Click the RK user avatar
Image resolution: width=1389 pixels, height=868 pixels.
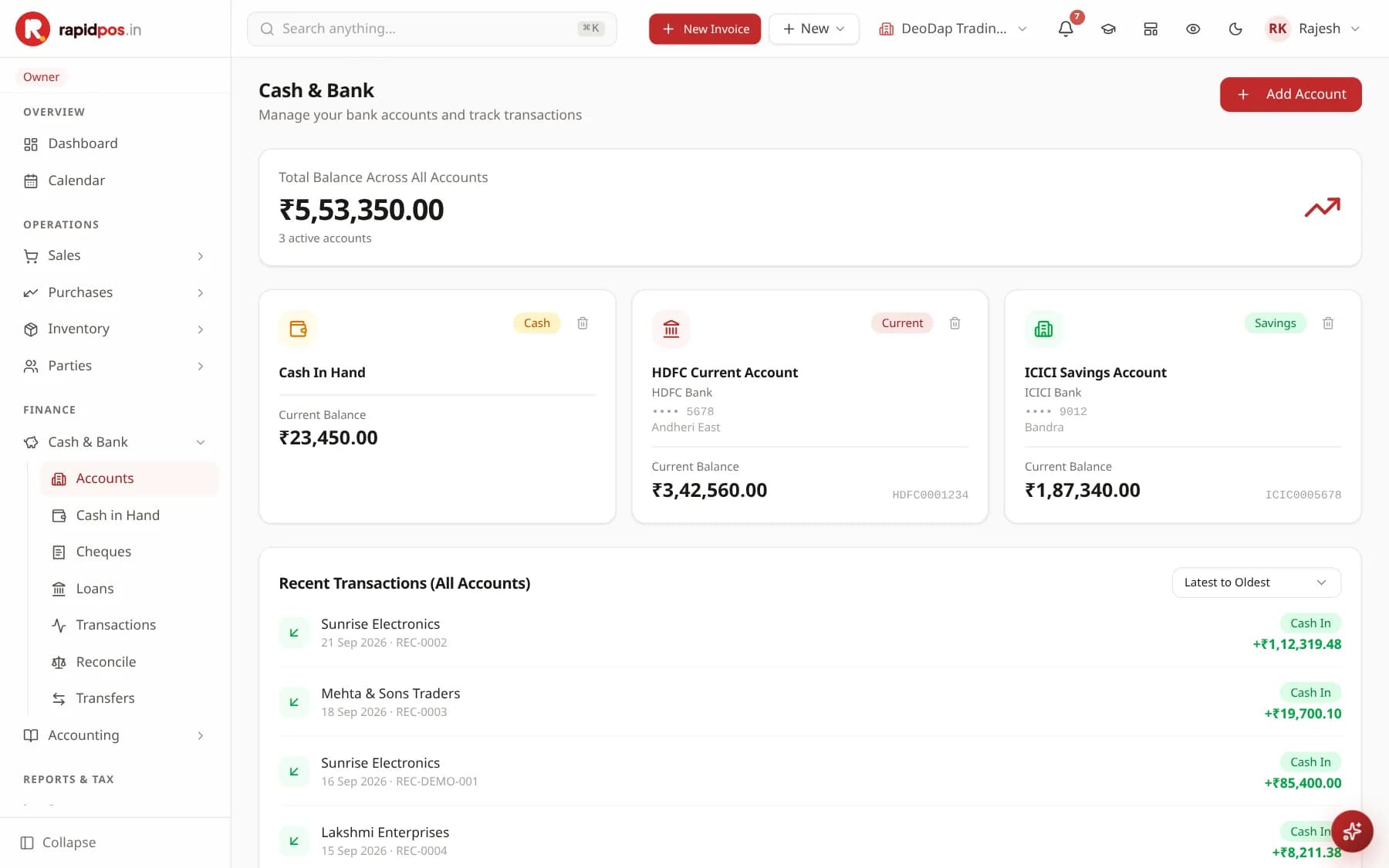click(1278, 29)
